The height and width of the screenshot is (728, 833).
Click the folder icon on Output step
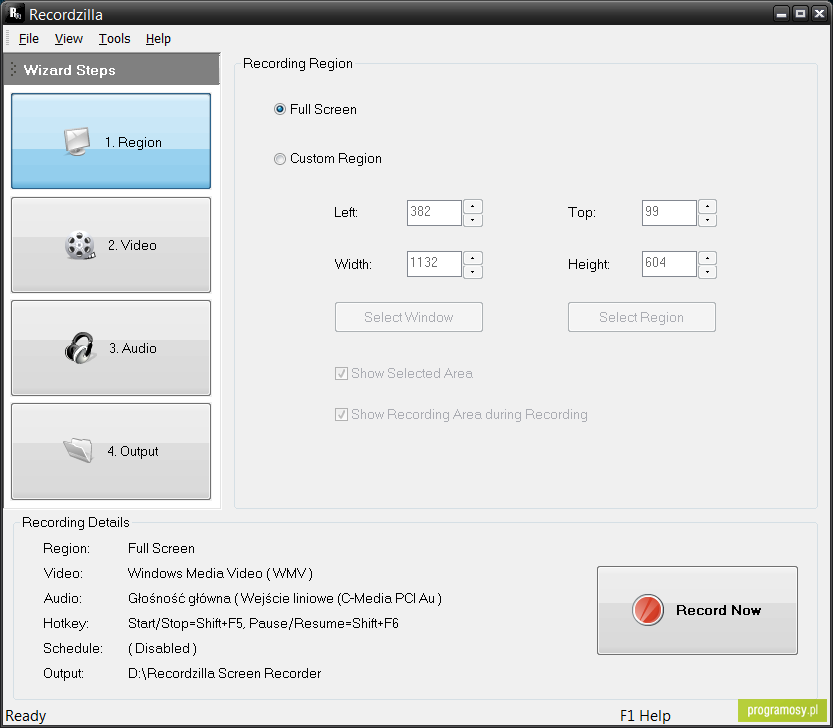[79, 451]
